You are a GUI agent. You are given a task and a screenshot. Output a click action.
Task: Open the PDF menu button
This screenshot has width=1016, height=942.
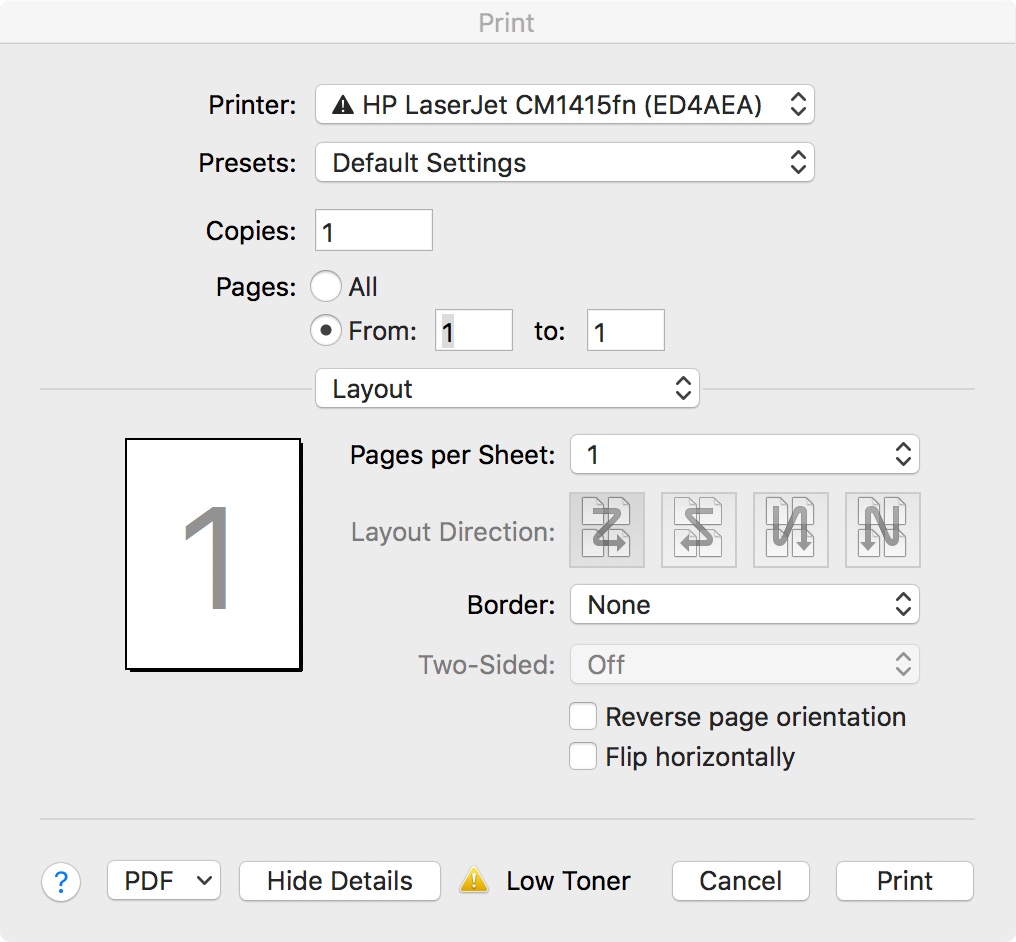click(163, 881)
